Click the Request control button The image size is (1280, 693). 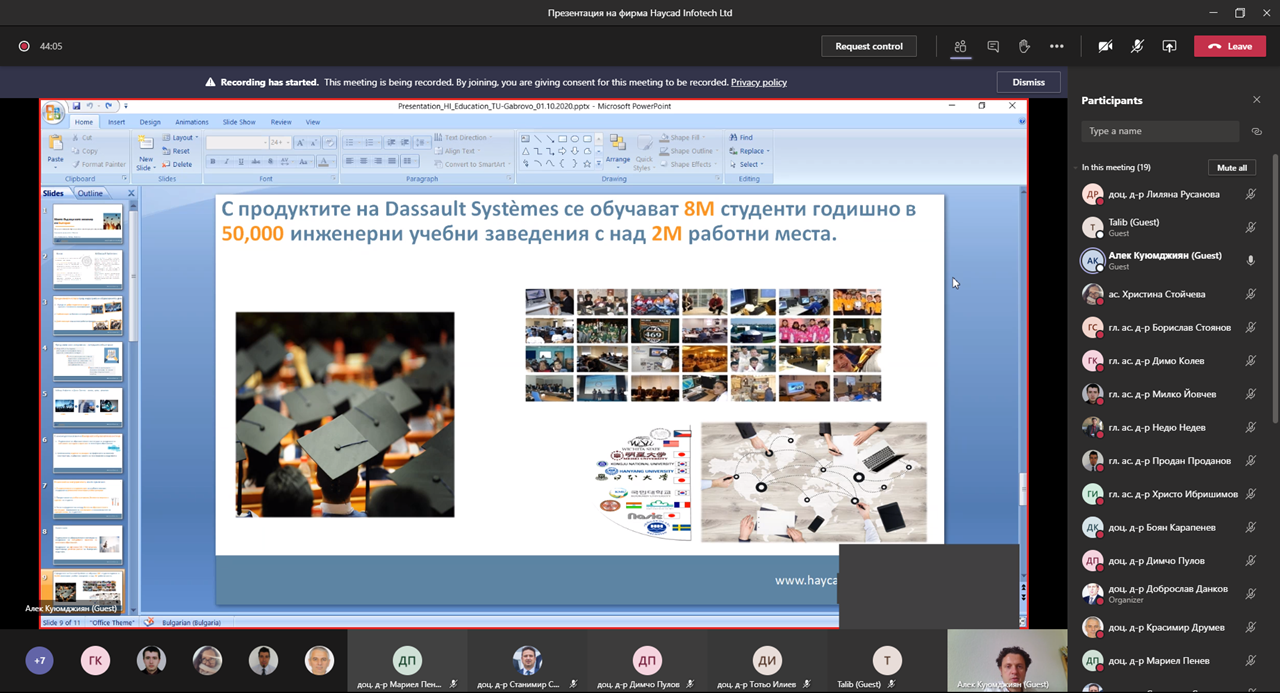(869, 46)
